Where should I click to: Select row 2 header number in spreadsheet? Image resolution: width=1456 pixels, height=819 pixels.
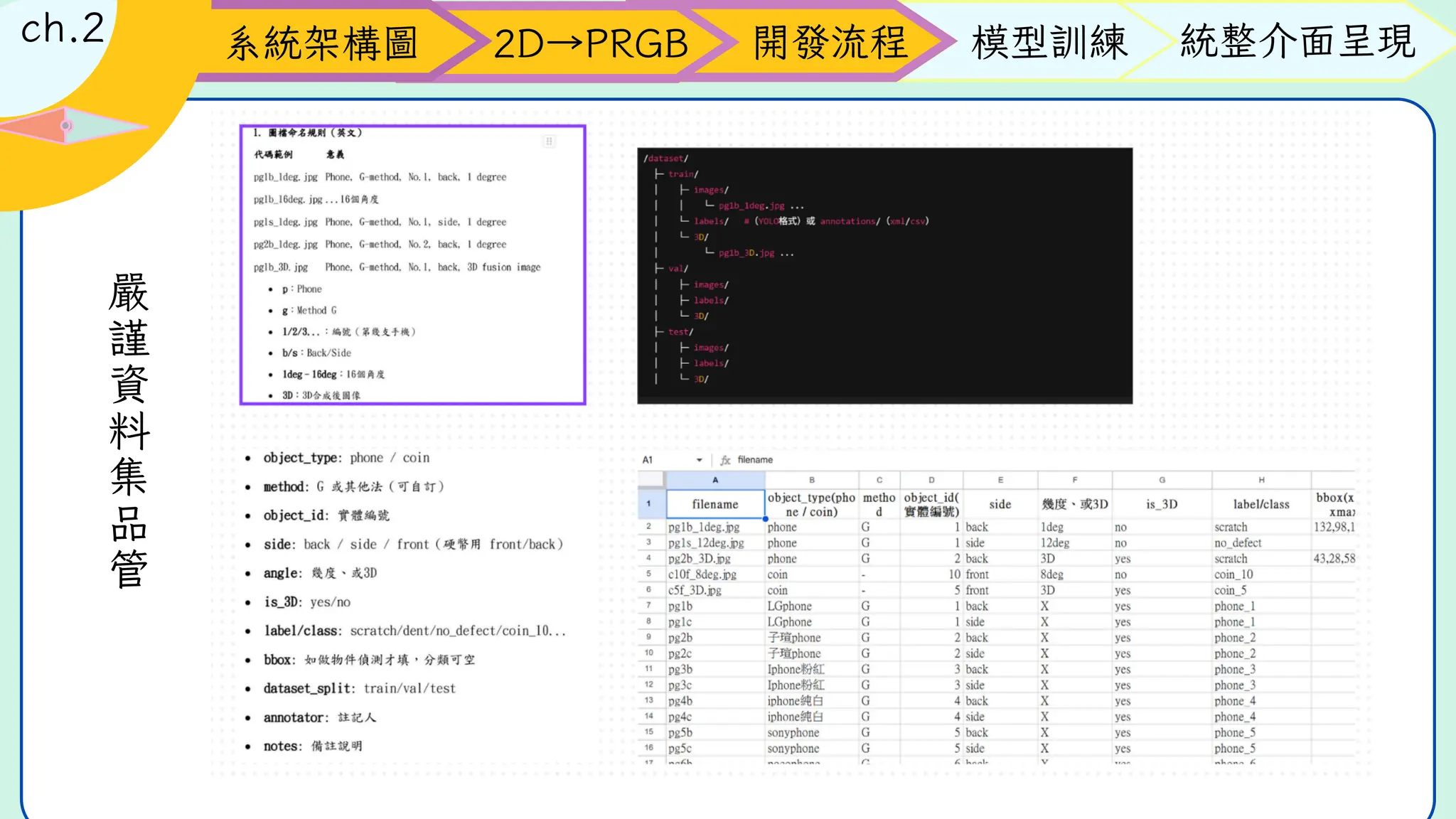(x=649, y=527)
